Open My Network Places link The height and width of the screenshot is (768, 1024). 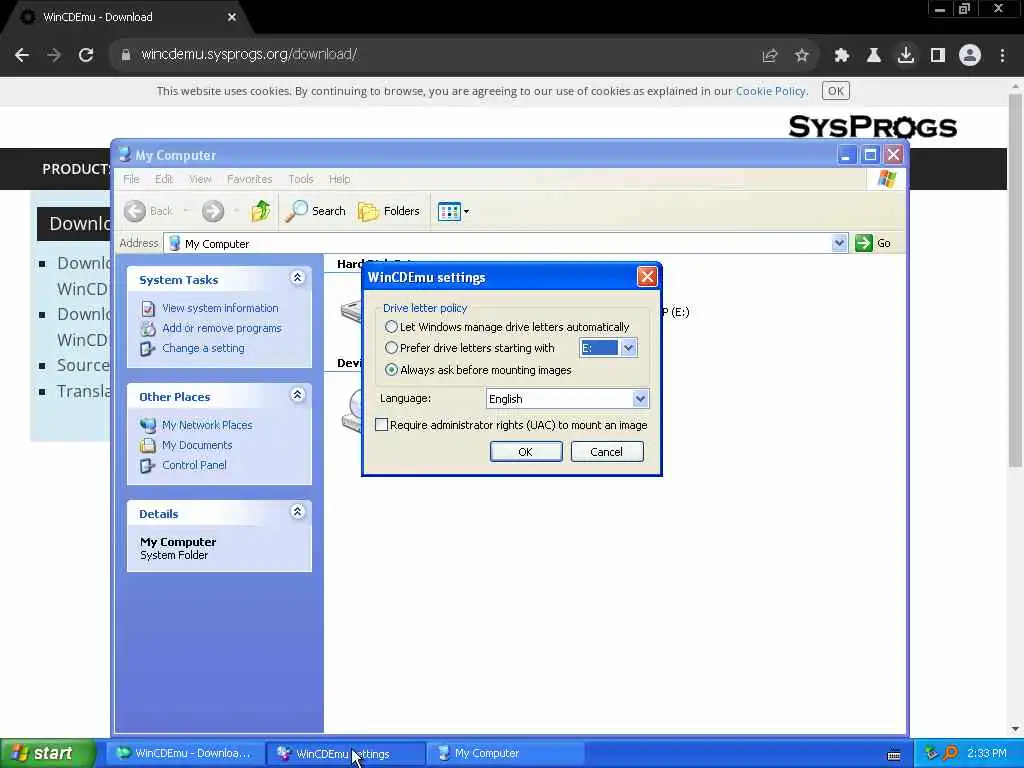pos(207,425)
